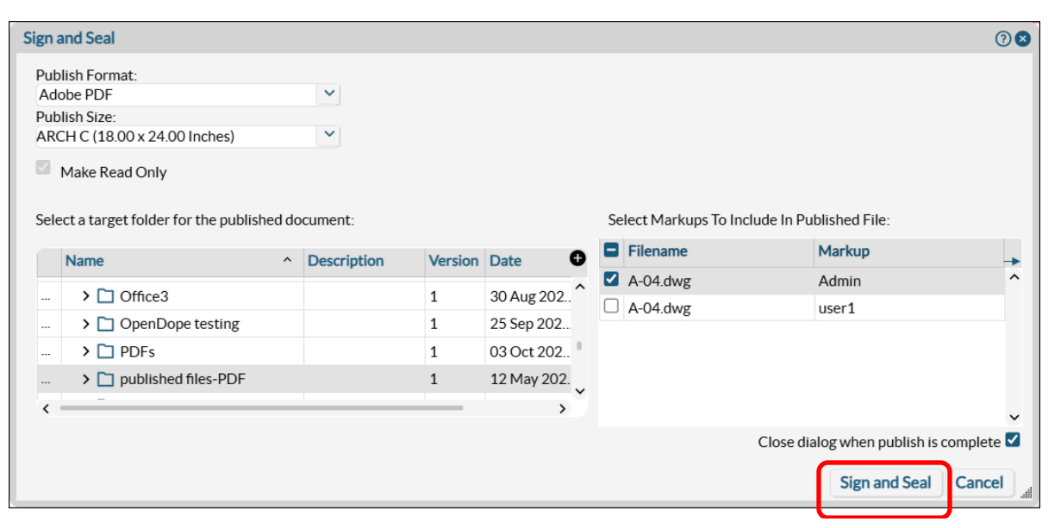1053x528 pixels.
Task: Select the published files-PDF folder name
Action: [x=183, y=379]
